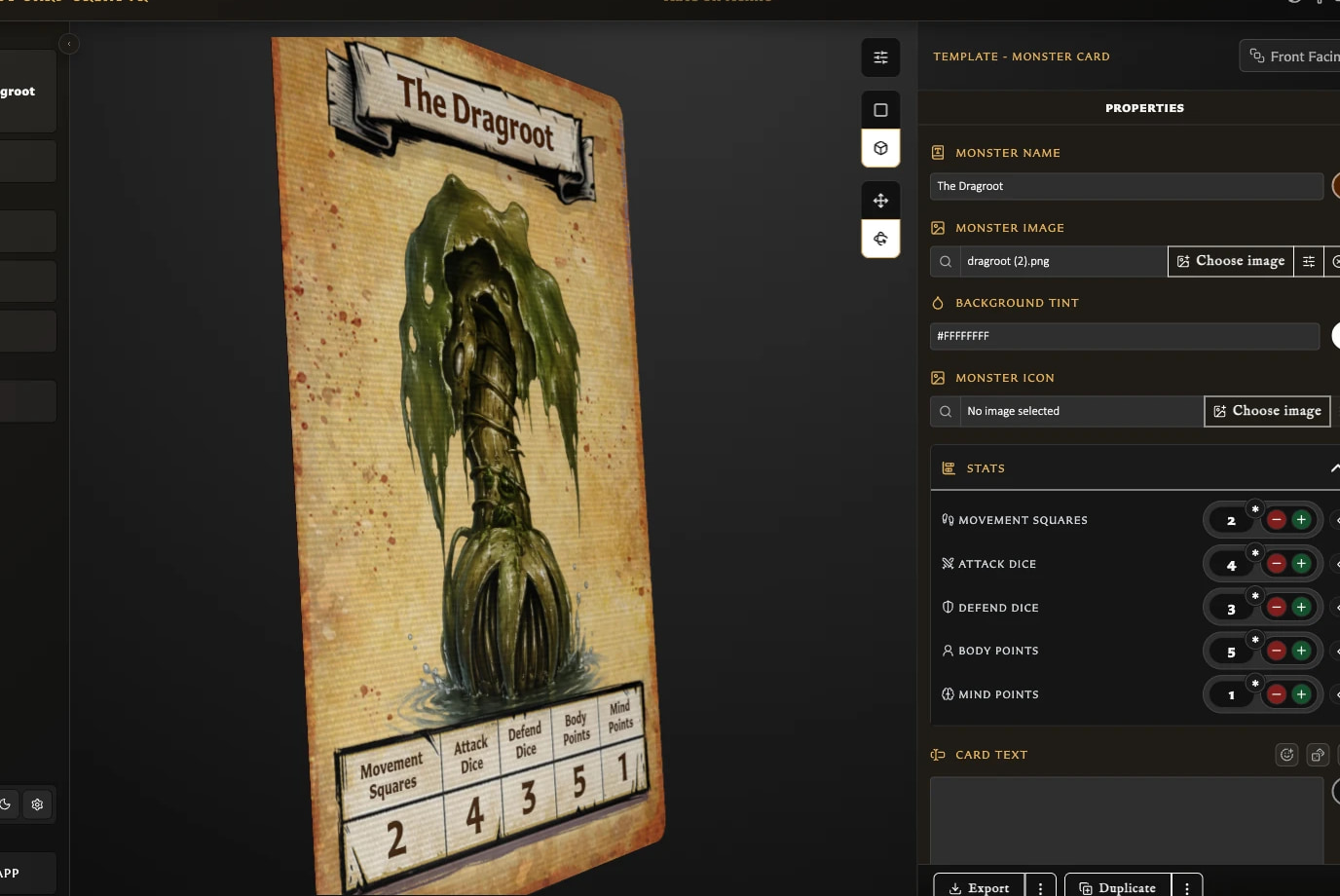Toggle asterisk on Movement Squares
The width and height of the screenshot is (1340, 896).
[1255, 509]
